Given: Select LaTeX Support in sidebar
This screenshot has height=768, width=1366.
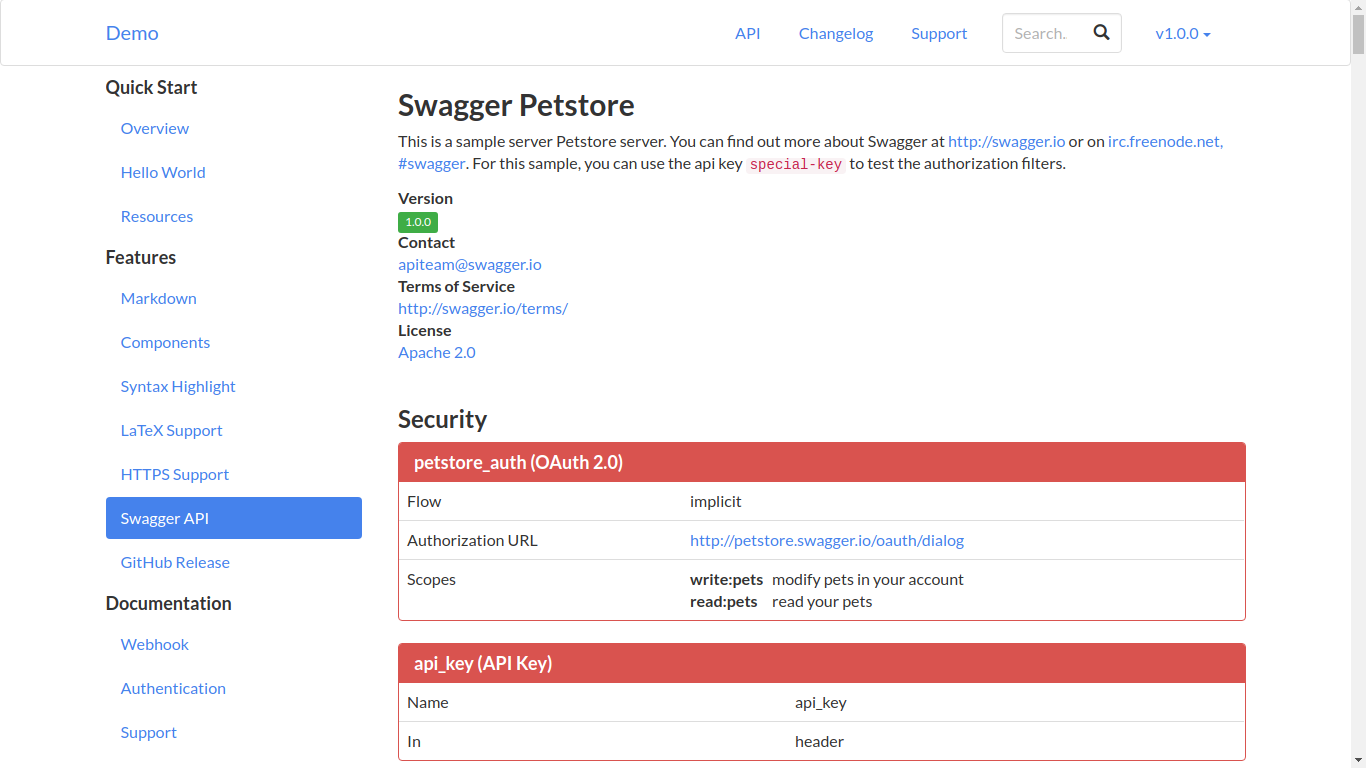Looking at the screenshot, I should click(171, 430).
